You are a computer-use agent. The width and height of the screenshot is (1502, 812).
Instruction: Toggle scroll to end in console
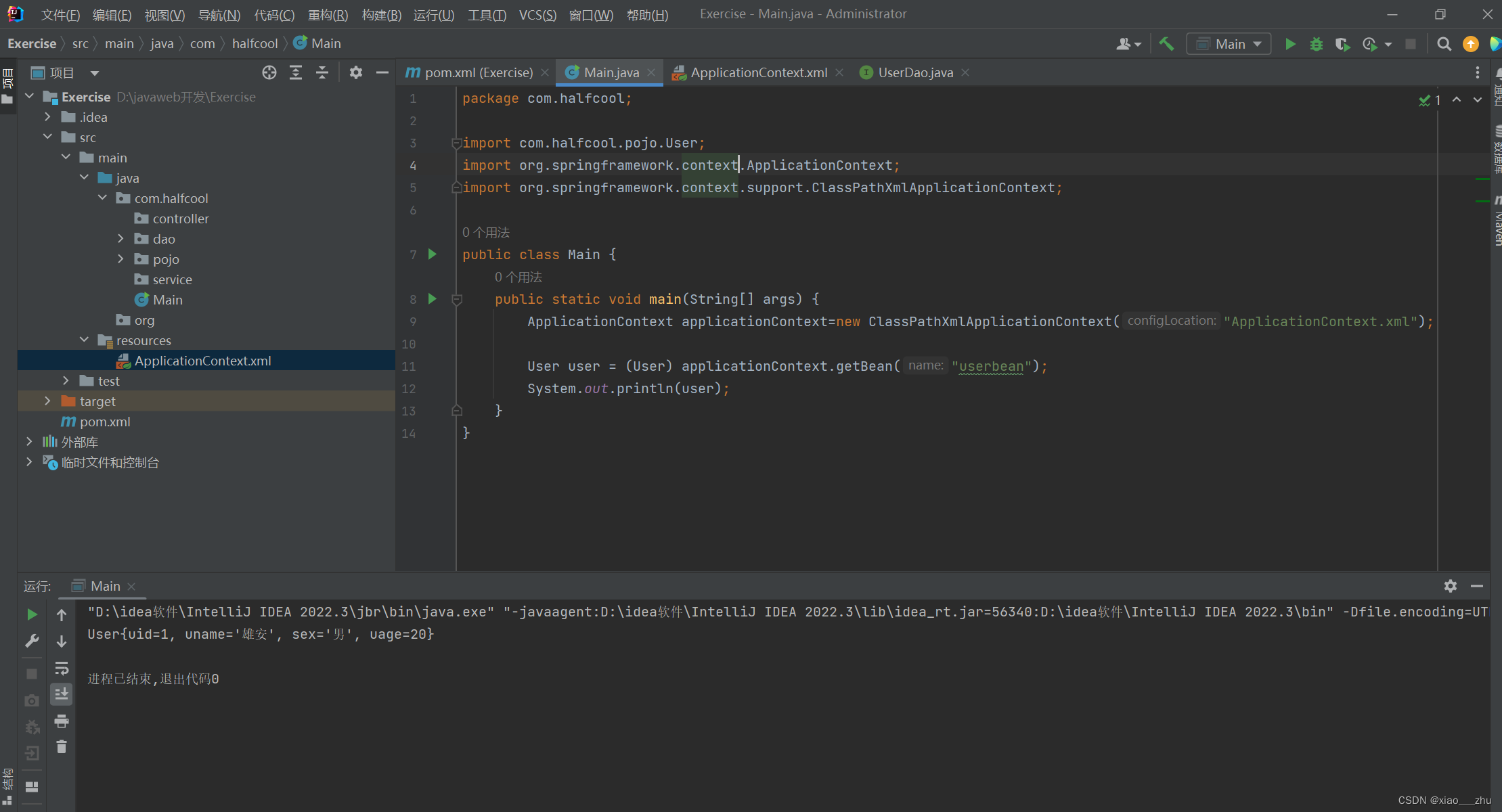tap(62, 694)
